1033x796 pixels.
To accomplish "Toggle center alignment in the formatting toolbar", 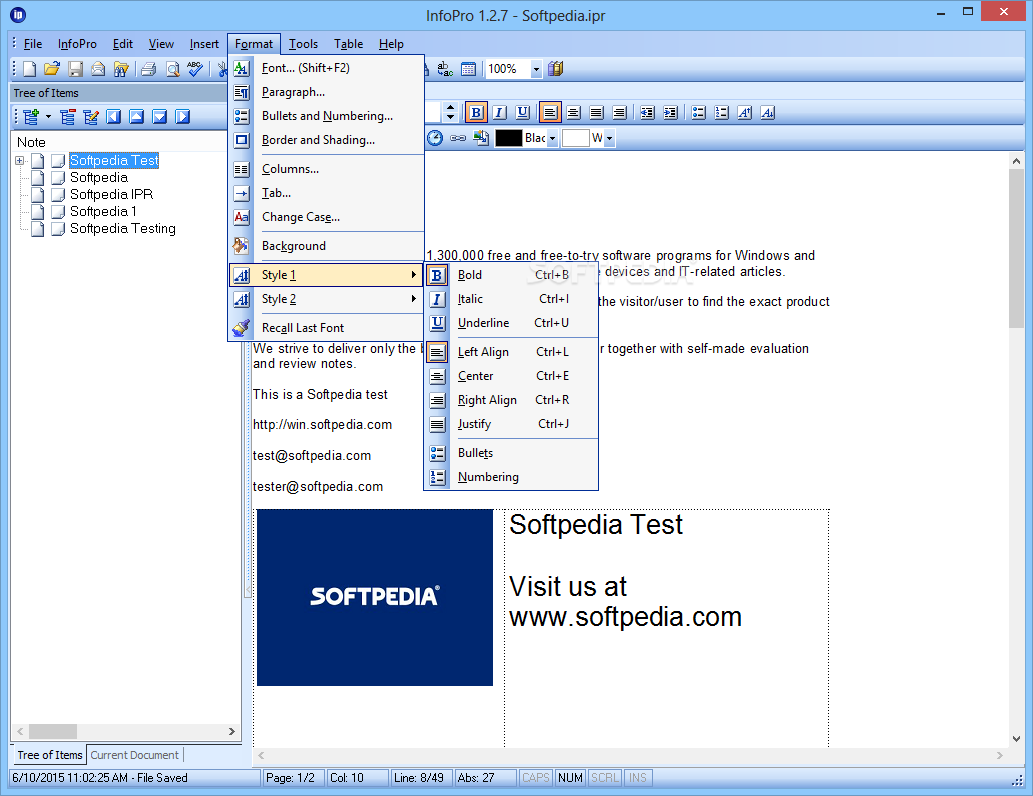I will tap(574, 113).
